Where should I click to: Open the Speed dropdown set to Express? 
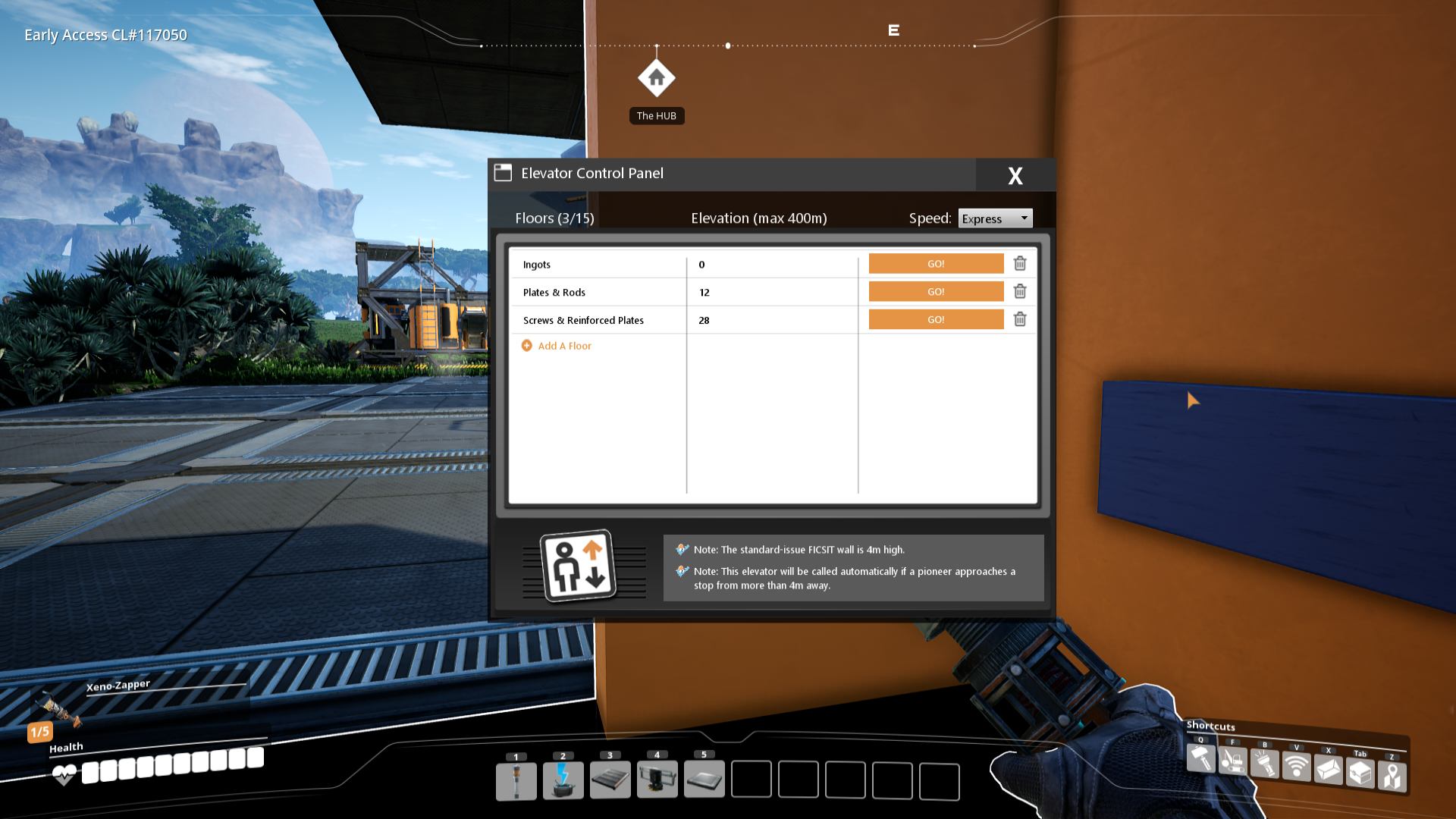click(x=995, y=218)
